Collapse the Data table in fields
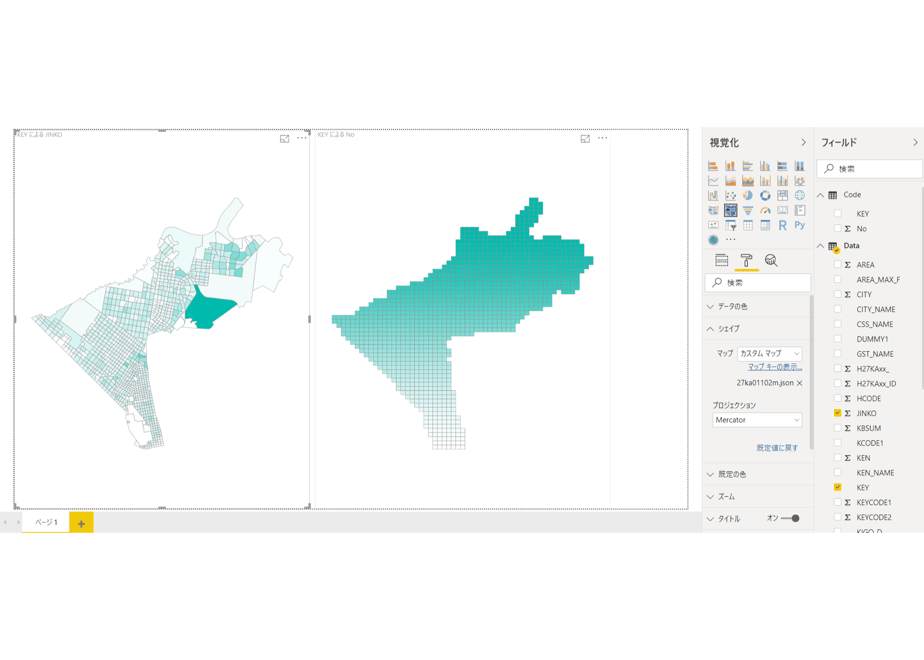Screen dimensions: 924x660 [x=820, y=246]
